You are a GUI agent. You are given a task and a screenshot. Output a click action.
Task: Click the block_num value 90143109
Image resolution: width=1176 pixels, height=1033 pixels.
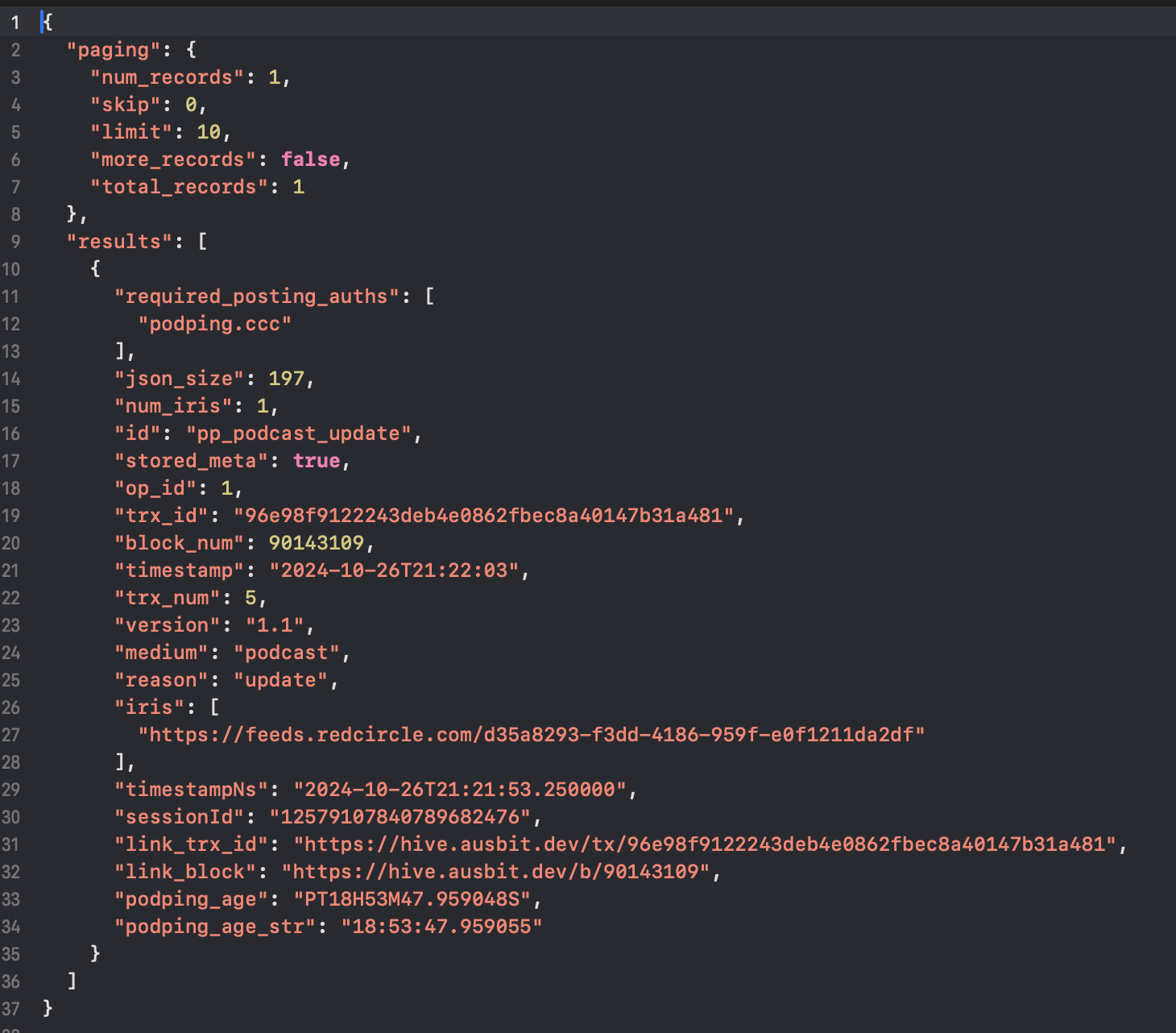(317, 543)
